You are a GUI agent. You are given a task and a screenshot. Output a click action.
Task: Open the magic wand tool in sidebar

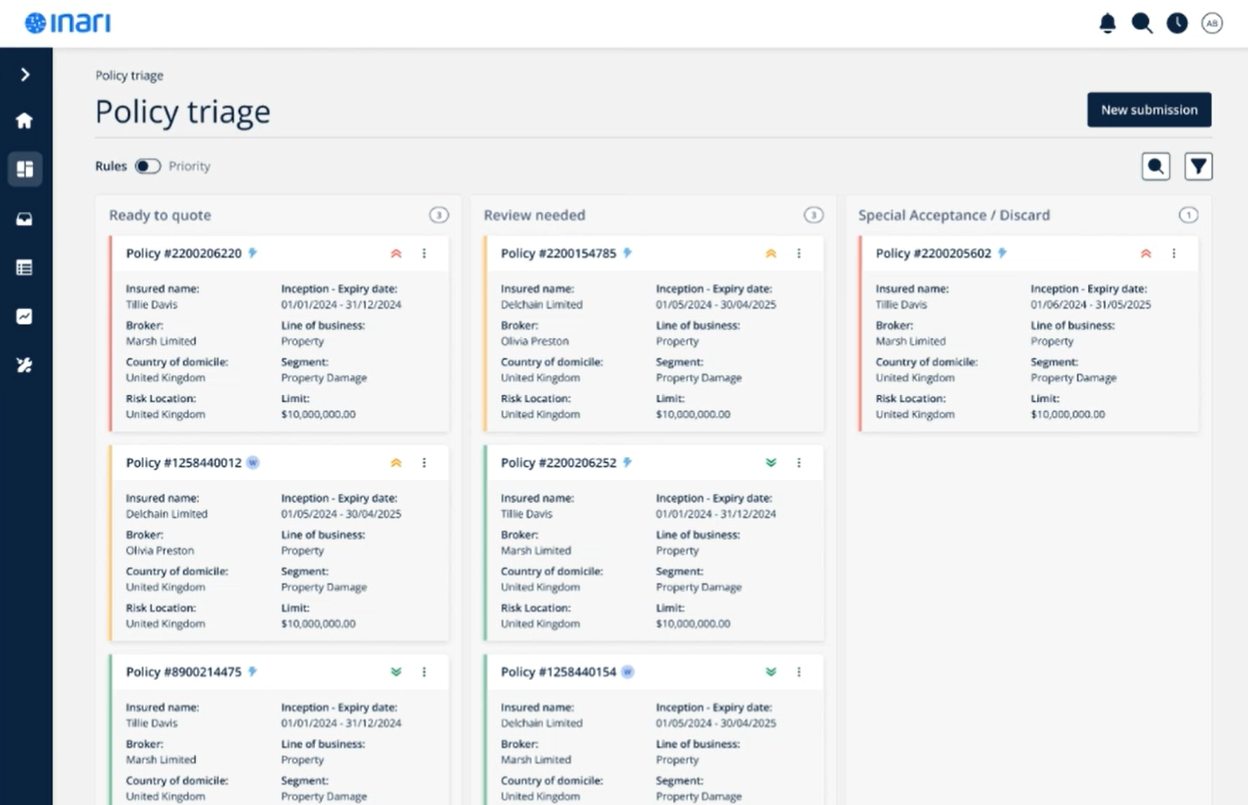[x=24, y=365]
